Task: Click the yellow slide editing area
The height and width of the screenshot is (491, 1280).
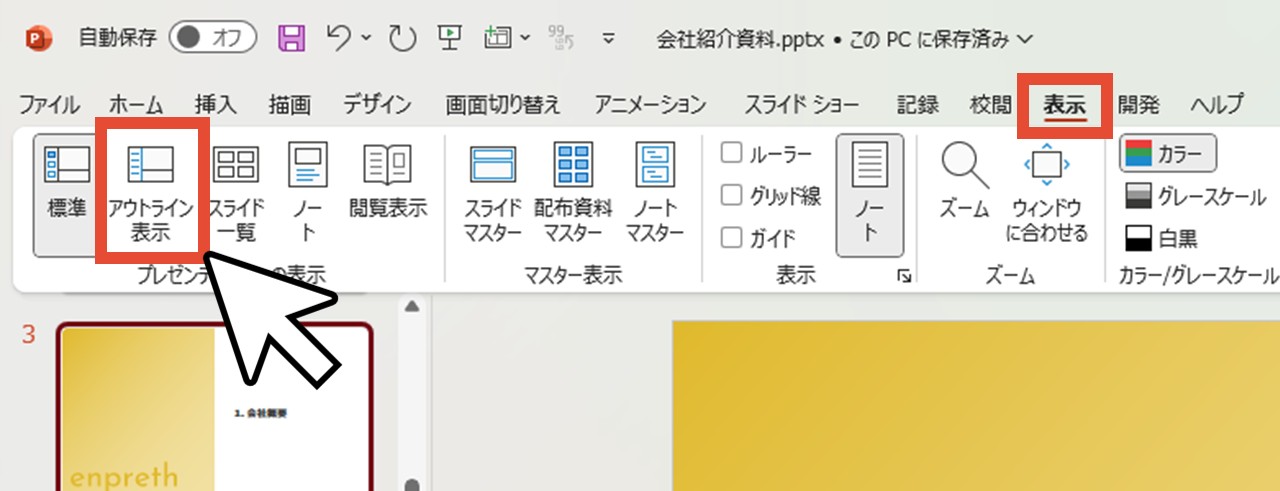Action: 976,405
